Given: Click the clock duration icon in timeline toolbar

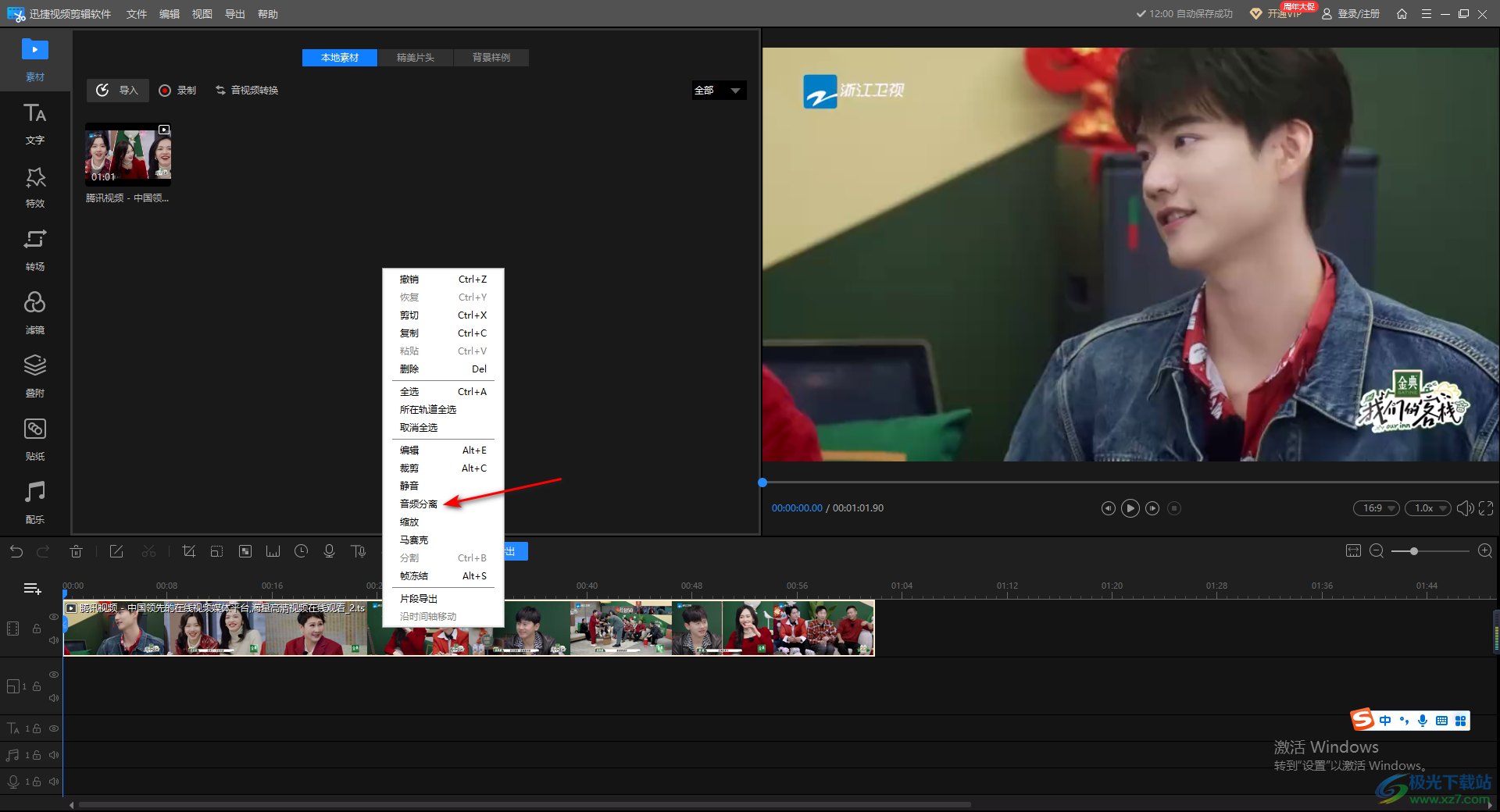Looking at the screenshot, I should tap(301, 551).
